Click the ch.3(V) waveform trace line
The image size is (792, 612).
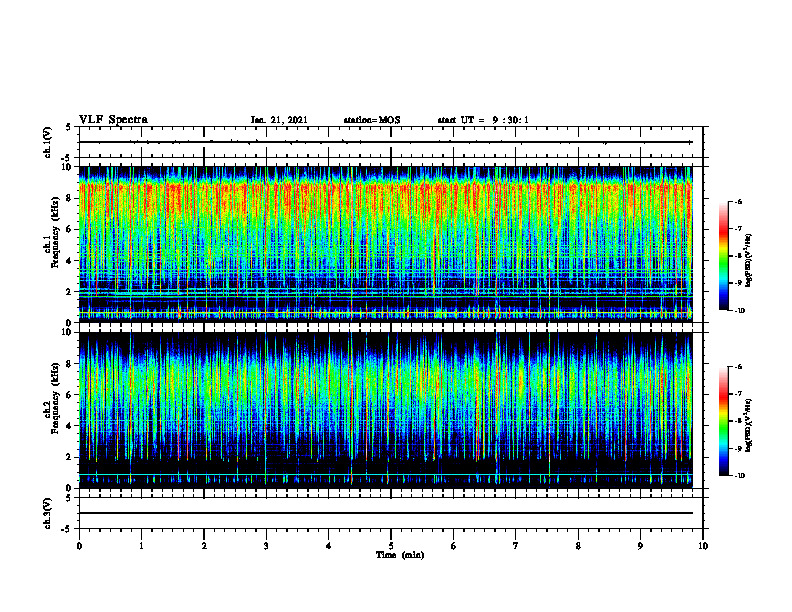(x=385, y=513)
